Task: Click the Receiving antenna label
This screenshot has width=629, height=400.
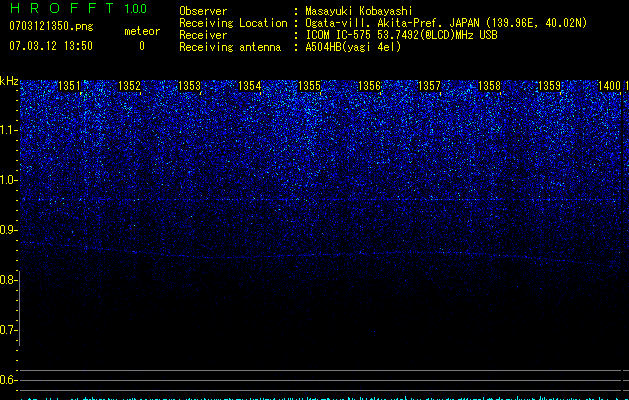Action: coord(230,47)
